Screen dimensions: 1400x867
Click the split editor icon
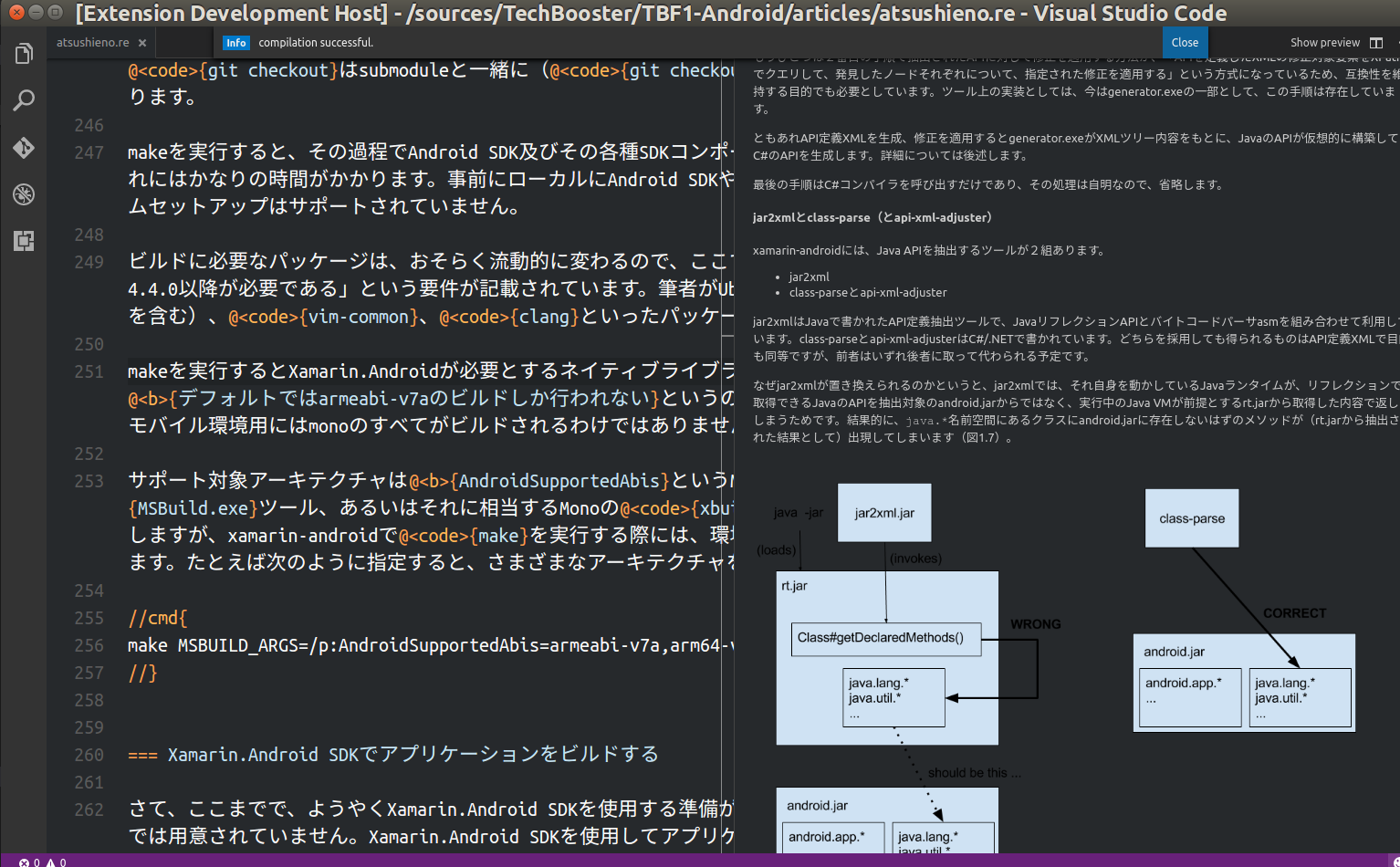pyautogui.click(x=1376, y=43)
